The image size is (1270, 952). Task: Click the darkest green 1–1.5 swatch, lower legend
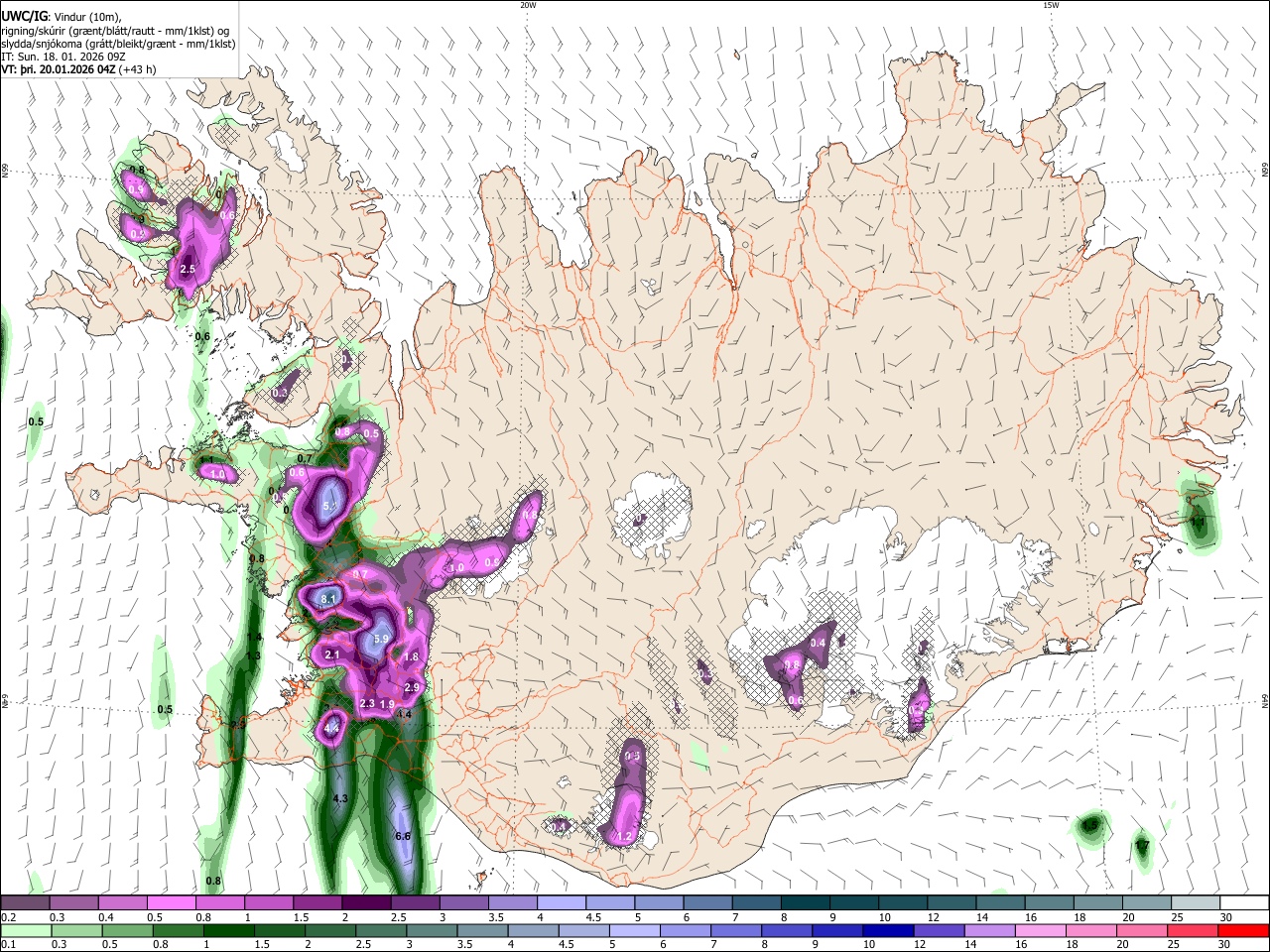(x=228, y=930)
